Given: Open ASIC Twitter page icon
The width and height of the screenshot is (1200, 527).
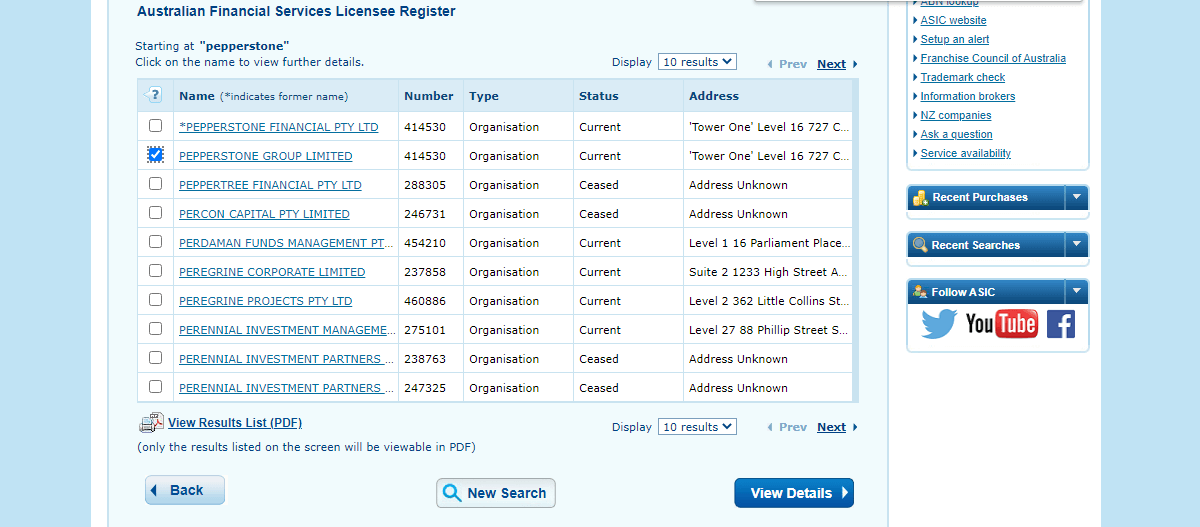Looking at the screenshot, I should point(939,324).
